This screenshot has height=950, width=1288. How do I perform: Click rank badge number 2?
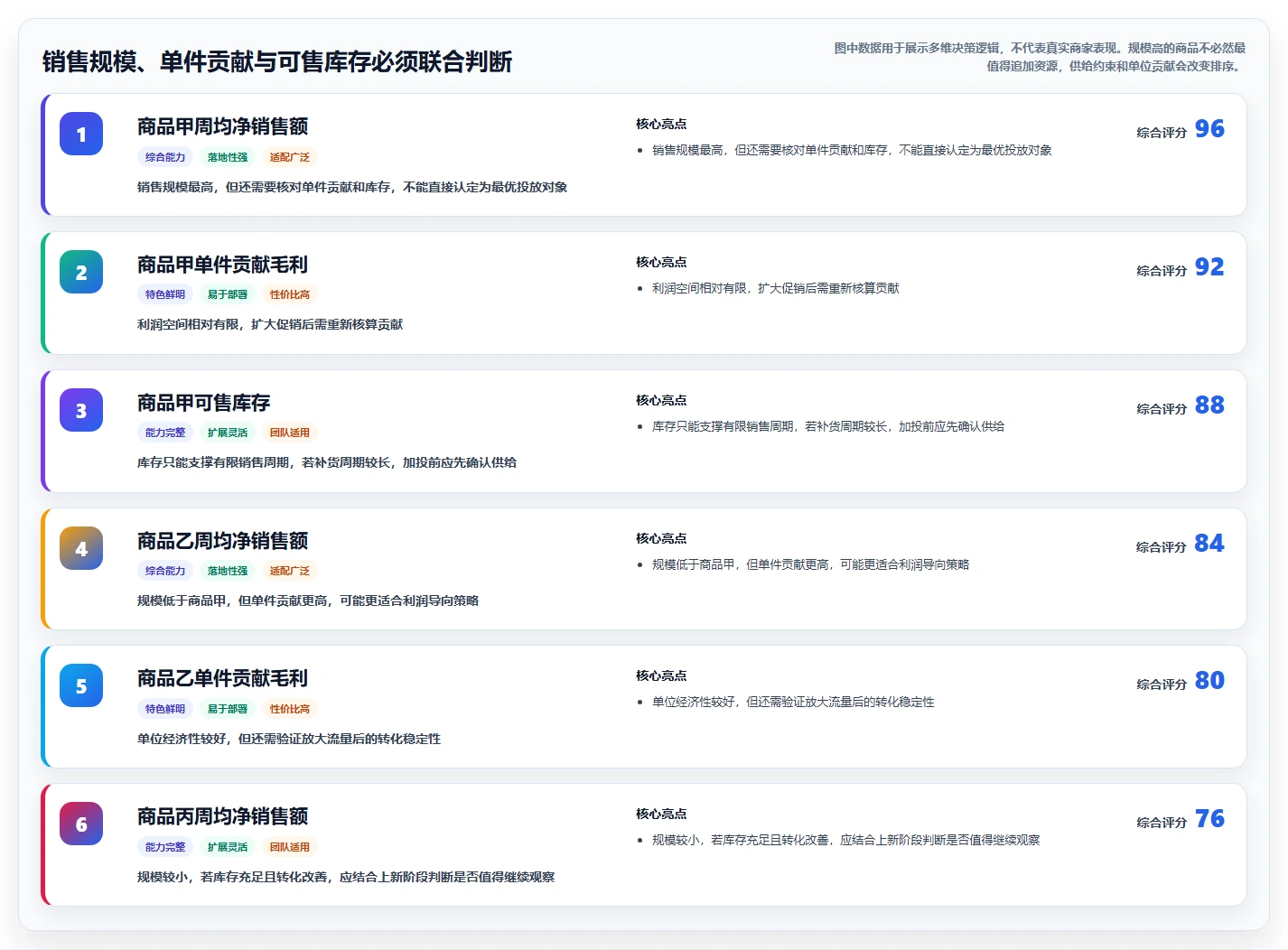(81, 272)
